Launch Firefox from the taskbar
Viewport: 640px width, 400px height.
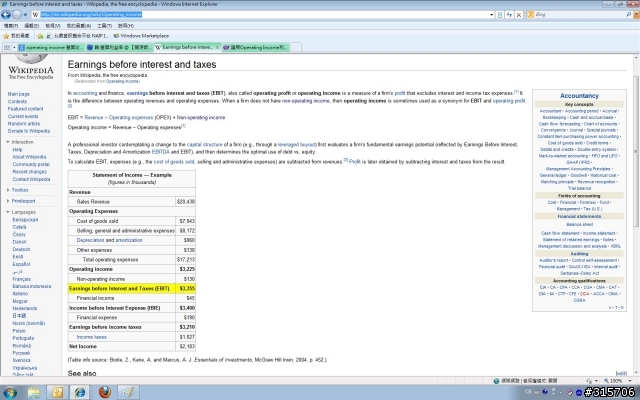[x=105, y=393]
